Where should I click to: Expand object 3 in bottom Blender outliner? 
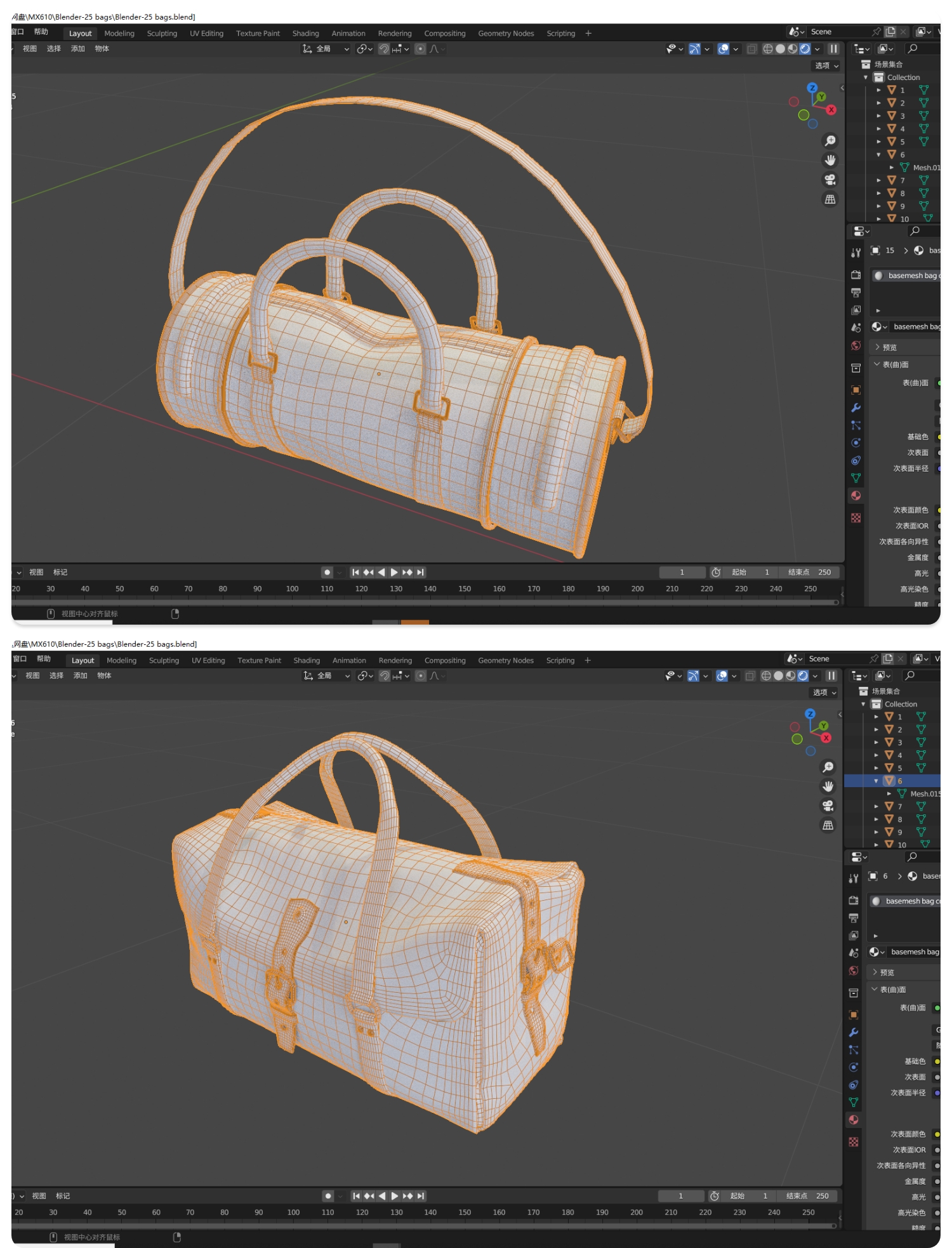click(x=876, y=743)
